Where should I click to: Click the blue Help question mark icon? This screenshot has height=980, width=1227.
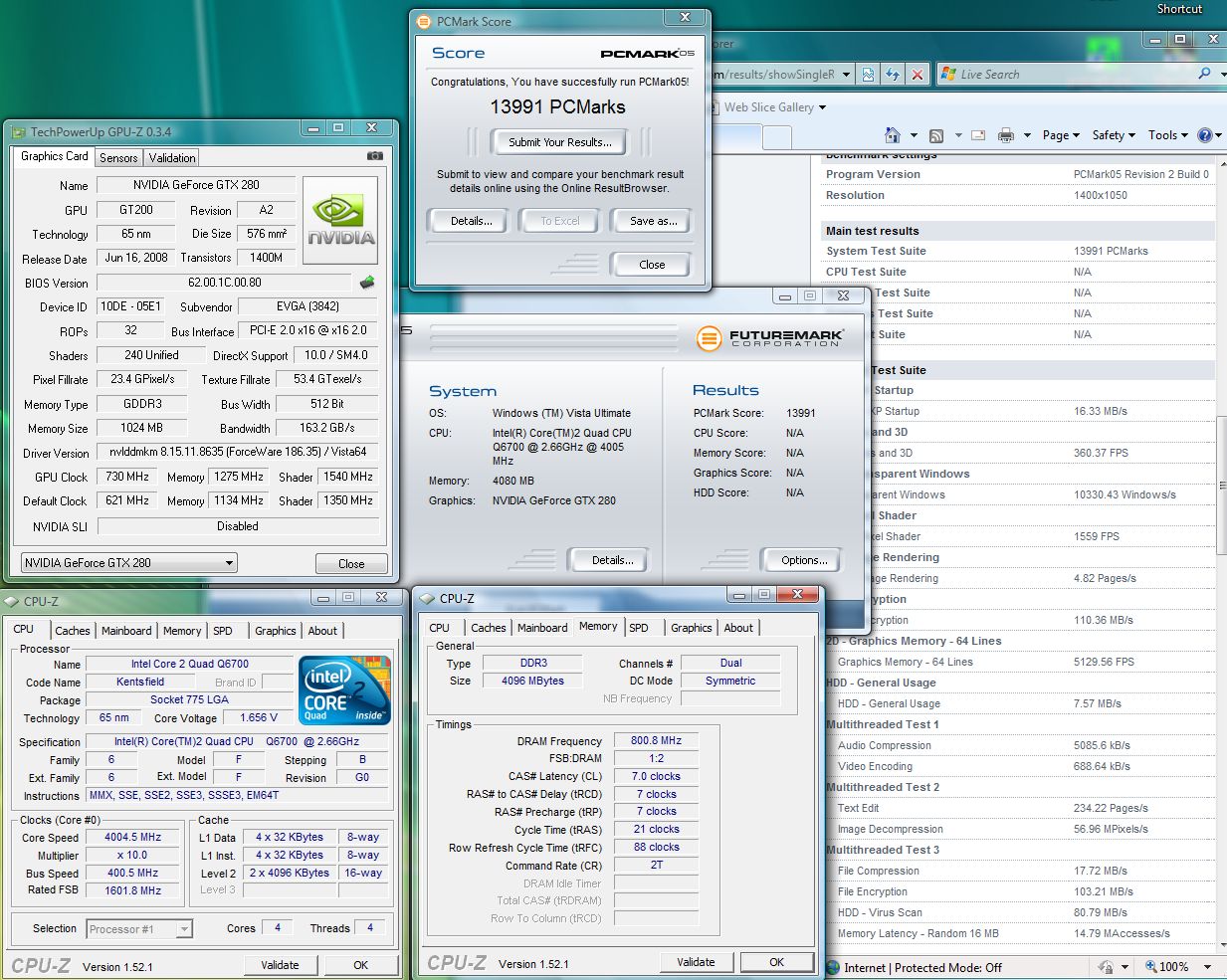click(x=1204, y=135)
